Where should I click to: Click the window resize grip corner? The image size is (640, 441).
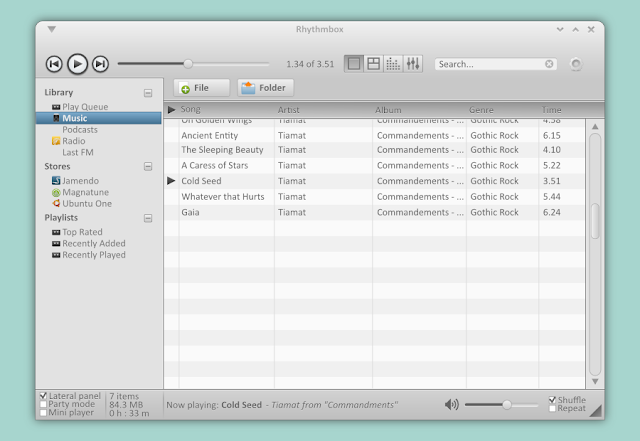pos(597,412)
